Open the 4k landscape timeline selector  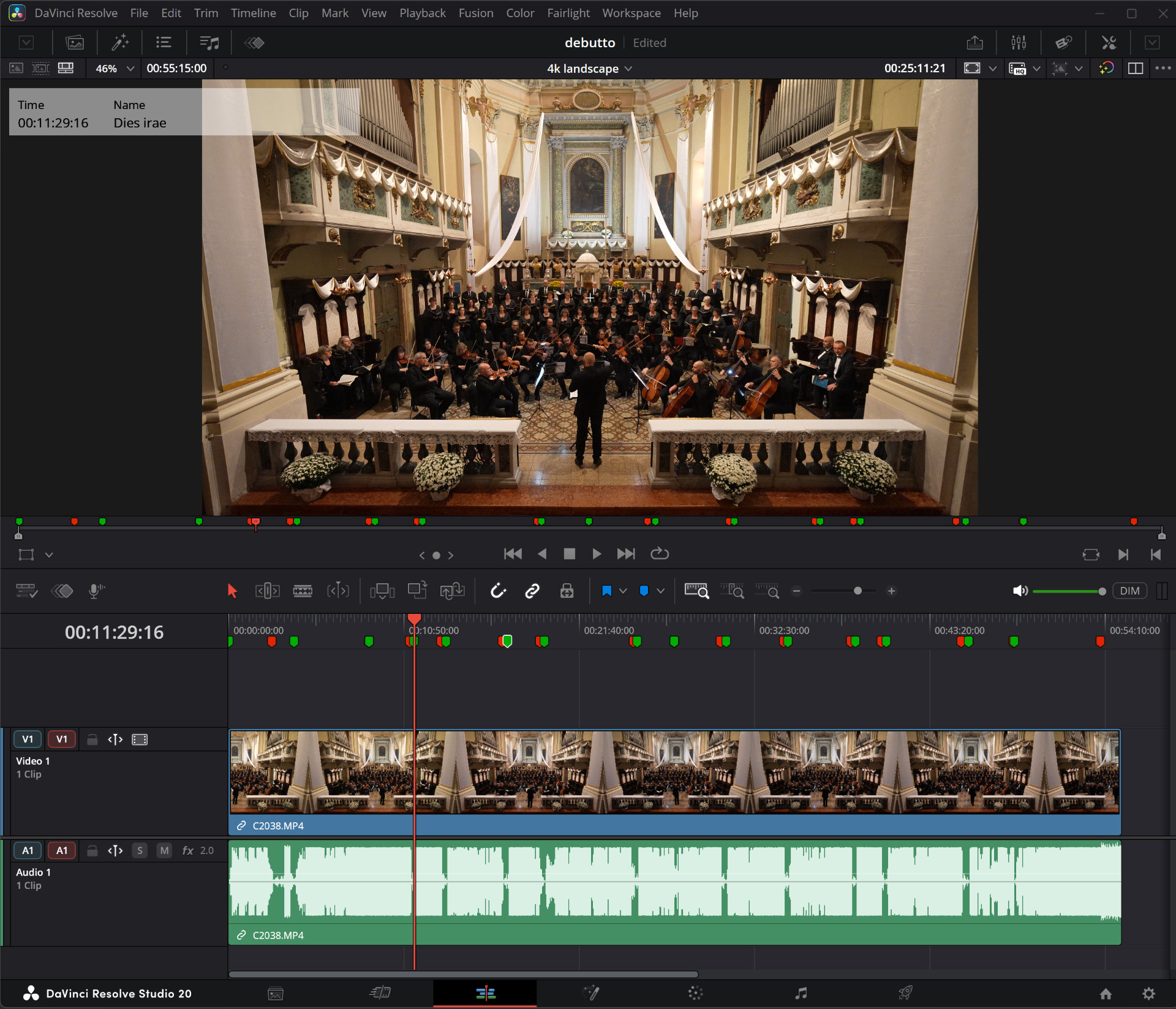click(x=588, y=68)
